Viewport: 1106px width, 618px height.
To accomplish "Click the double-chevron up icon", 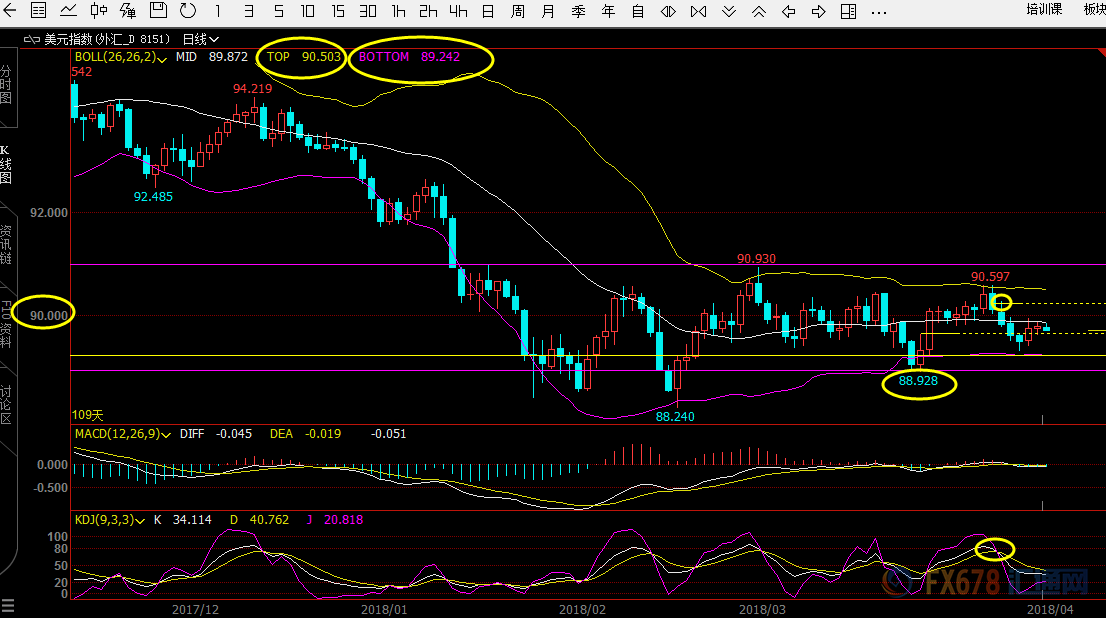I will pyautogui.click(x=759, y=11).
